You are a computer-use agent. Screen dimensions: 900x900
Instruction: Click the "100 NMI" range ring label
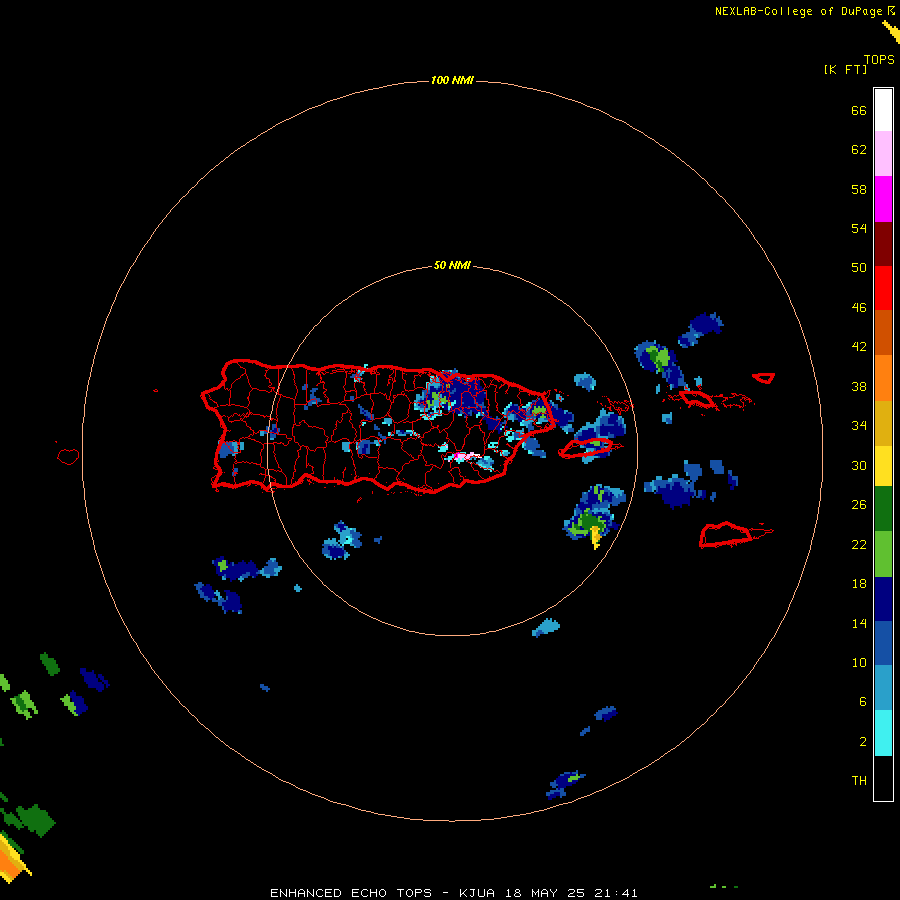(452, 80)
